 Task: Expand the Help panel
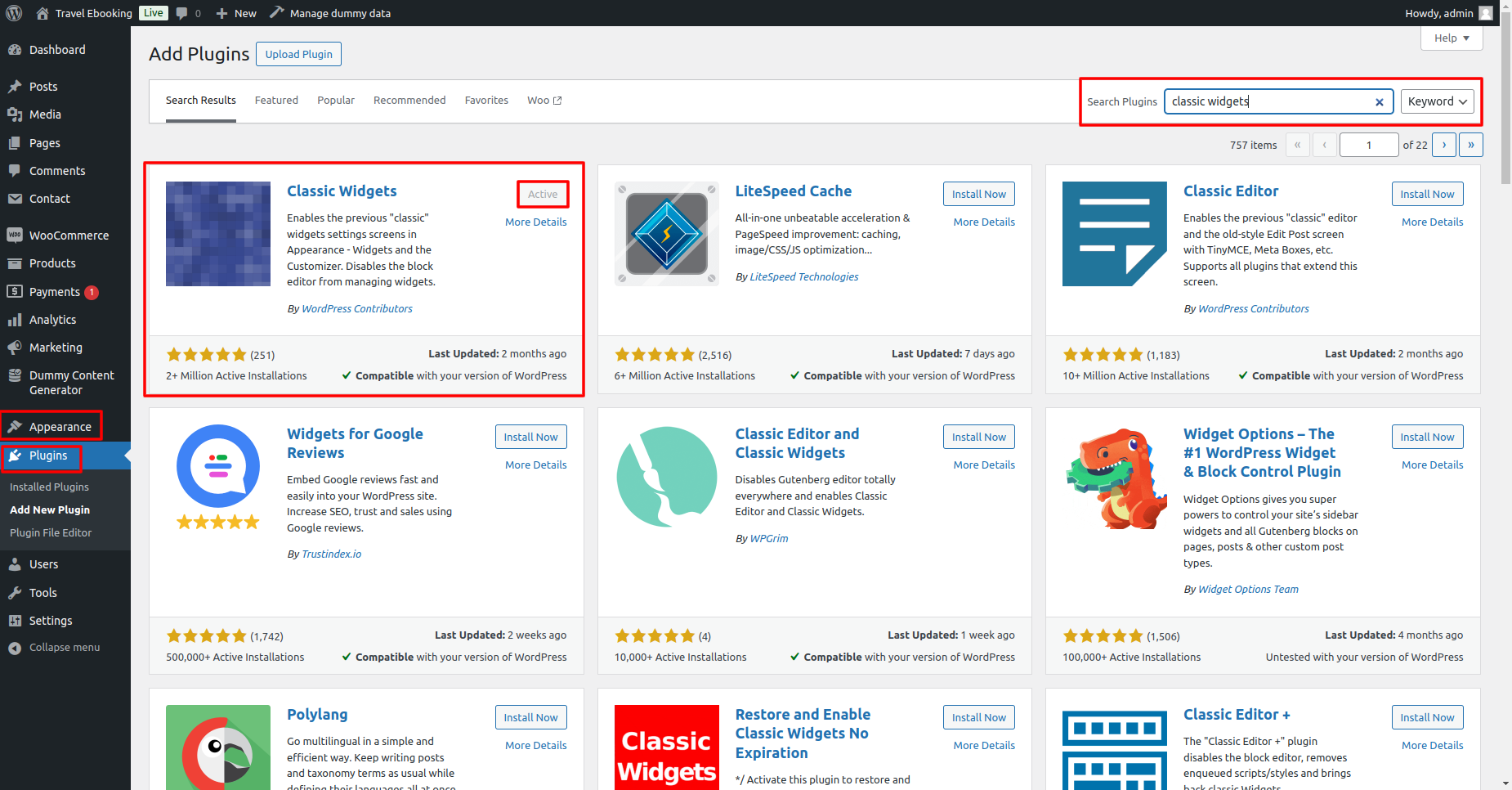[1452, 38]
